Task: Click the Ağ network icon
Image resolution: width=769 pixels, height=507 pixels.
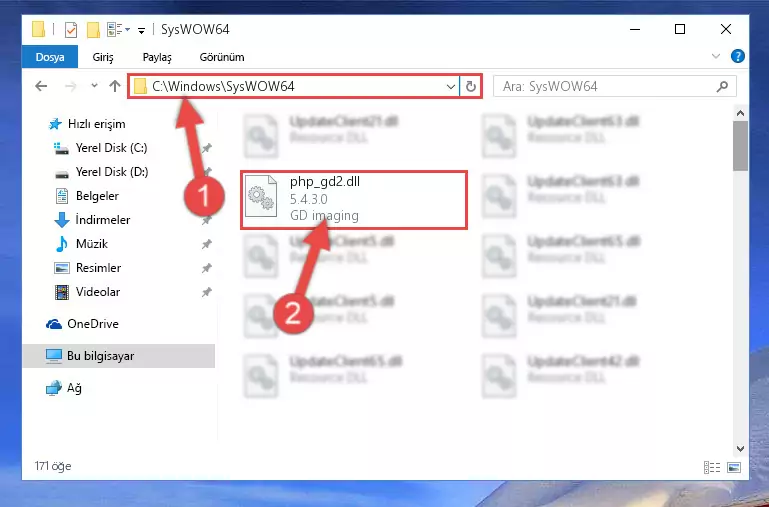Action: pos(54,388)
